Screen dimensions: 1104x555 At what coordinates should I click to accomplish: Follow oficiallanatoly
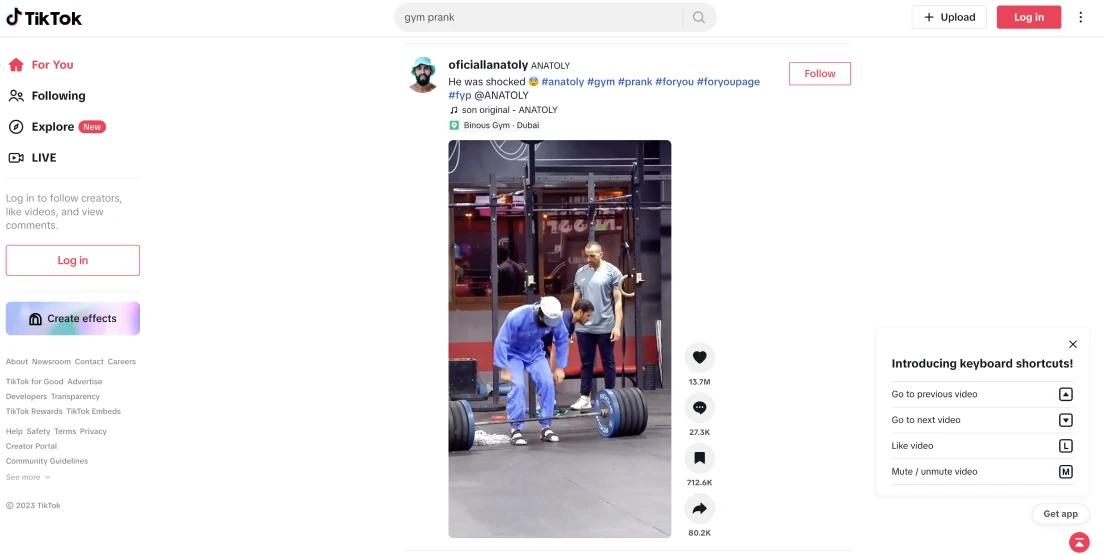tap(820, 73)
